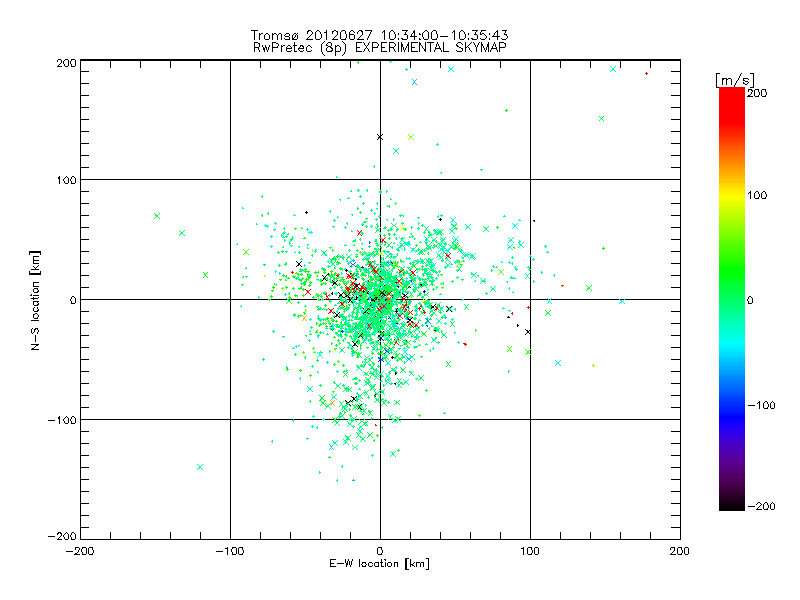Click the 'N-S location [km]' axis label
This screenshot has width=800, height=600.
[x=35, y=300]
